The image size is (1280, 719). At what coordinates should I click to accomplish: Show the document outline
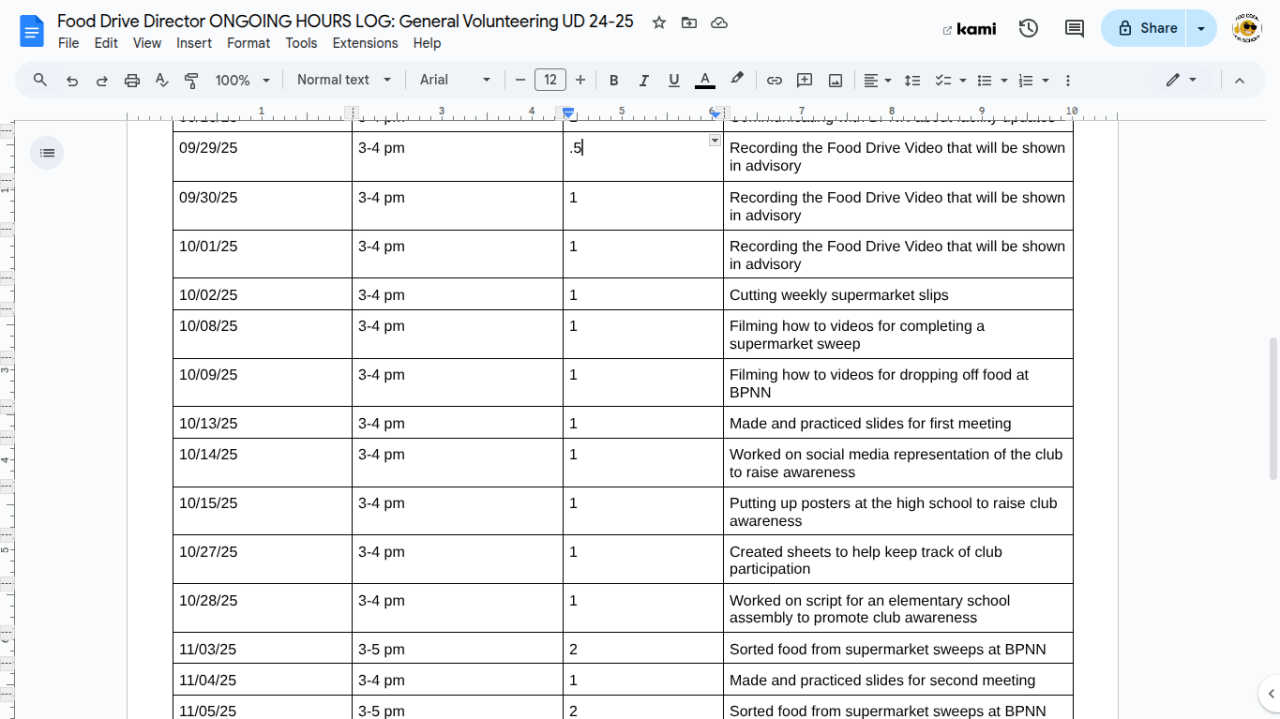coord(47,153)
